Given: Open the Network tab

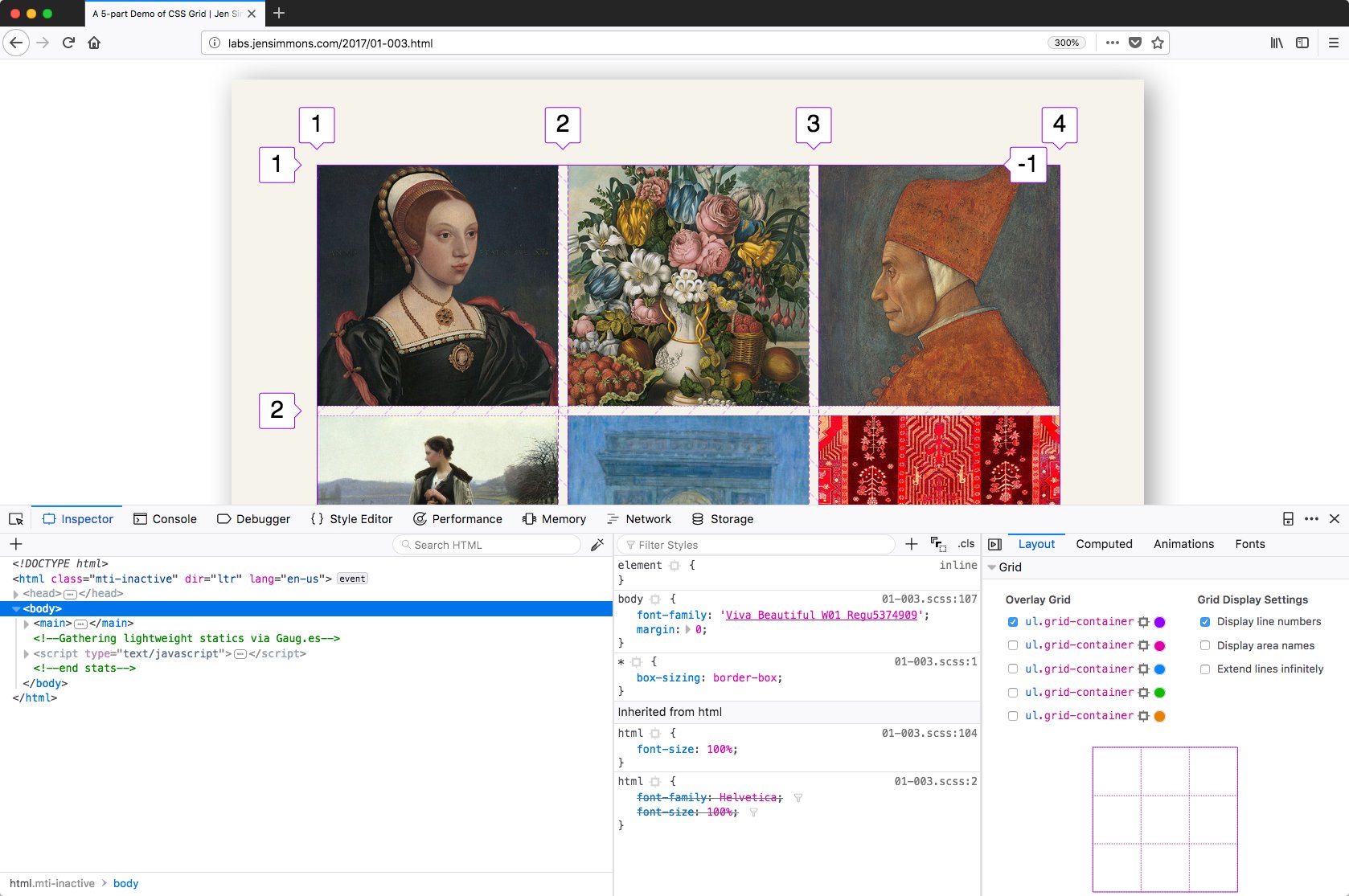Looking at the screenshot, I should (x=639, y=519).
